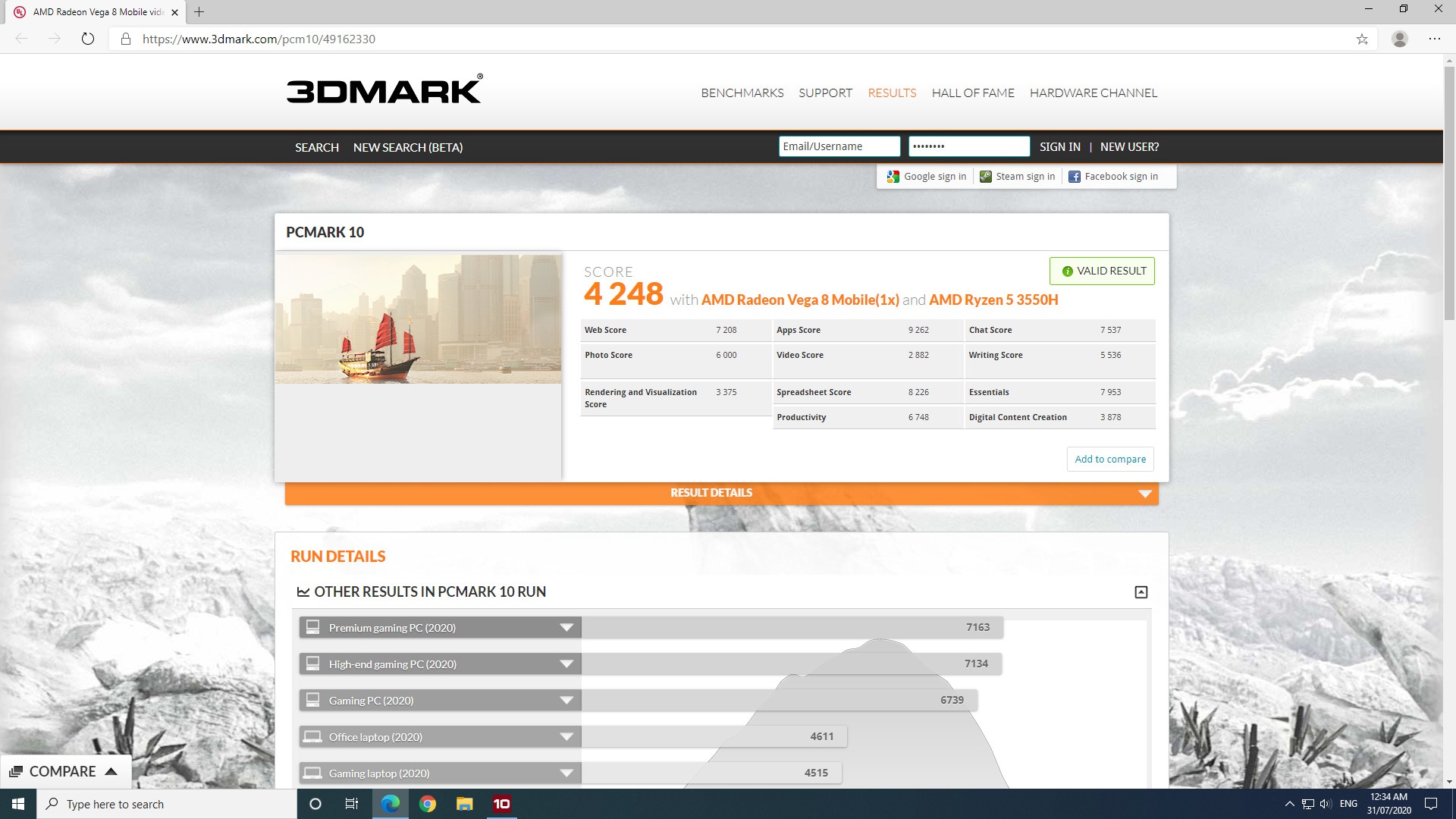Image resolution: width=1456 pixels, height=819 pixels.
Task: Open the Hardware Channel menu
Action: coord(1094,93)
